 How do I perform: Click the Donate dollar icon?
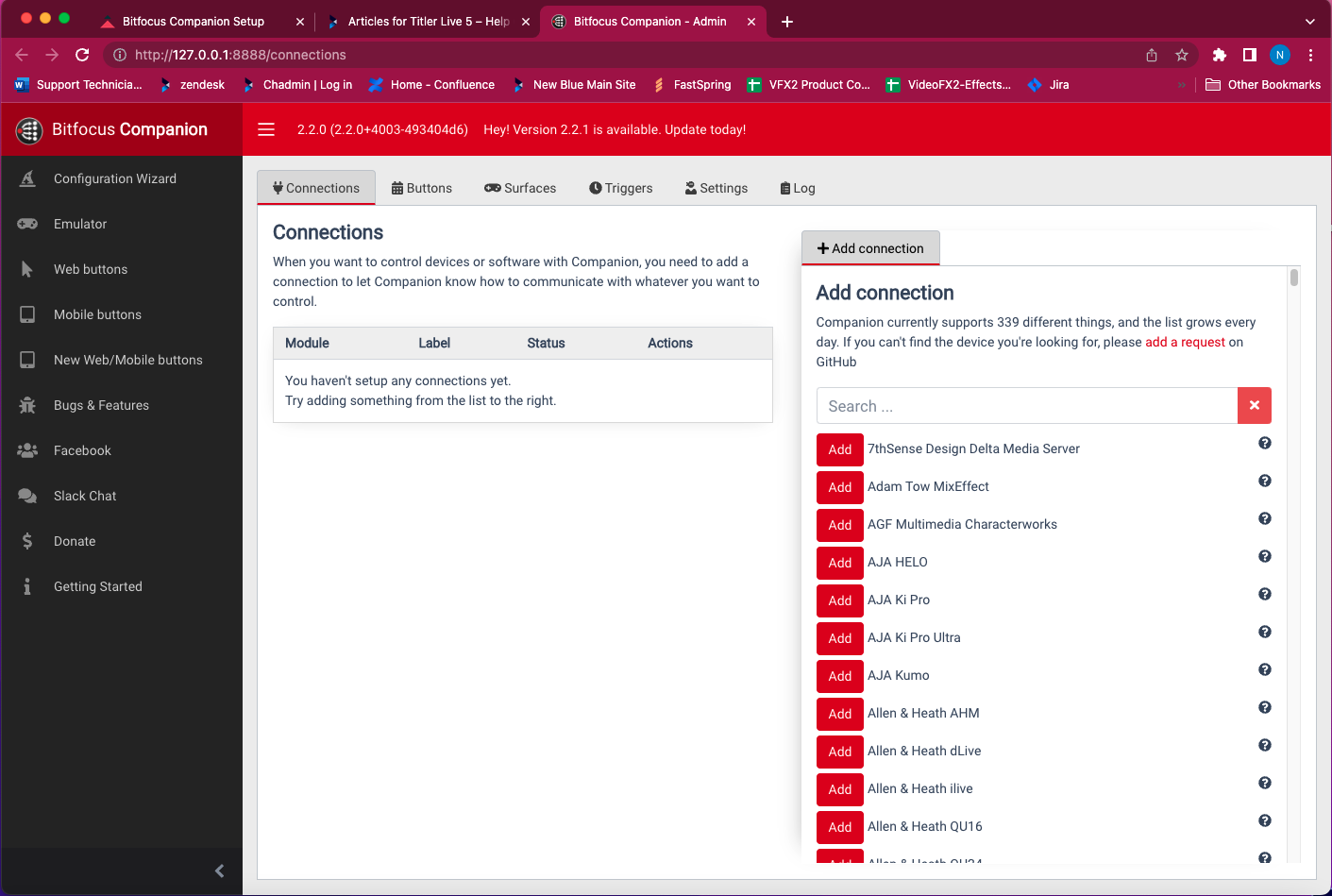coord(27,541)
